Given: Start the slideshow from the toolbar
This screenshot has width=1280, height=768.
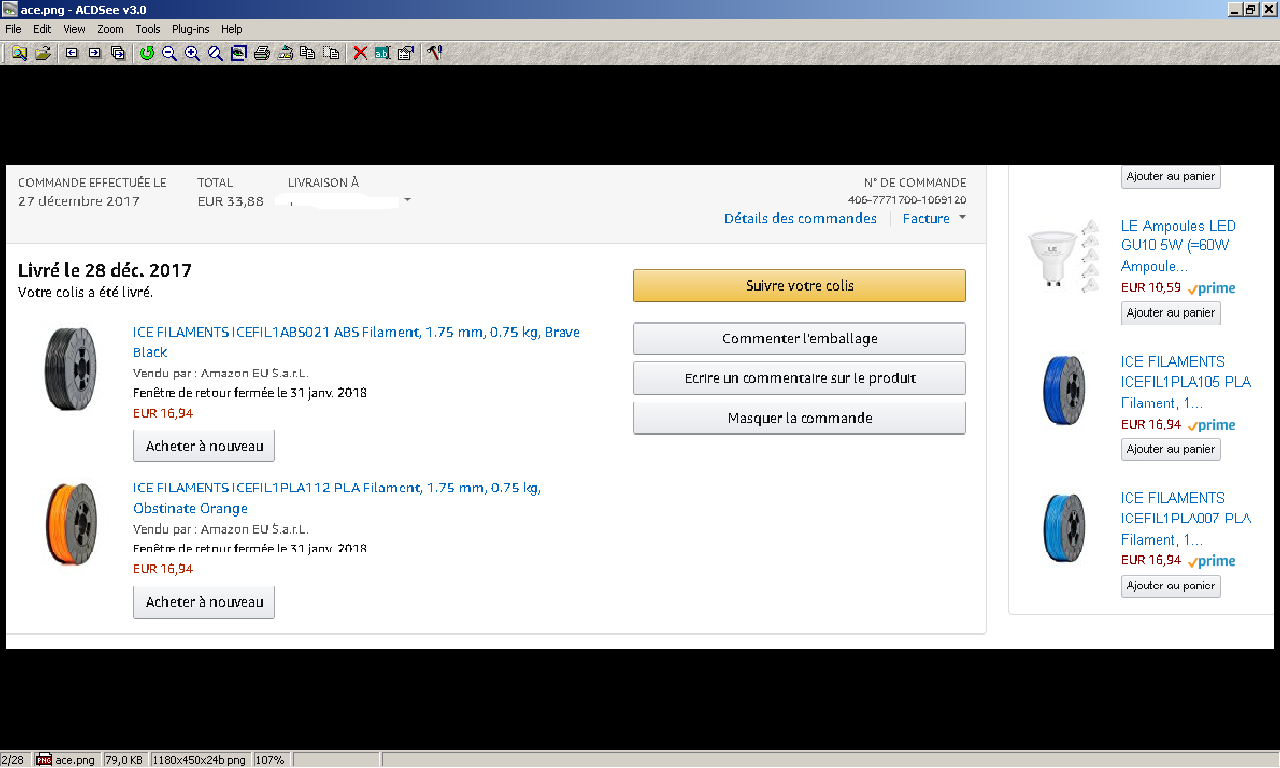Looking at the screenshot, I should (118, 53).
